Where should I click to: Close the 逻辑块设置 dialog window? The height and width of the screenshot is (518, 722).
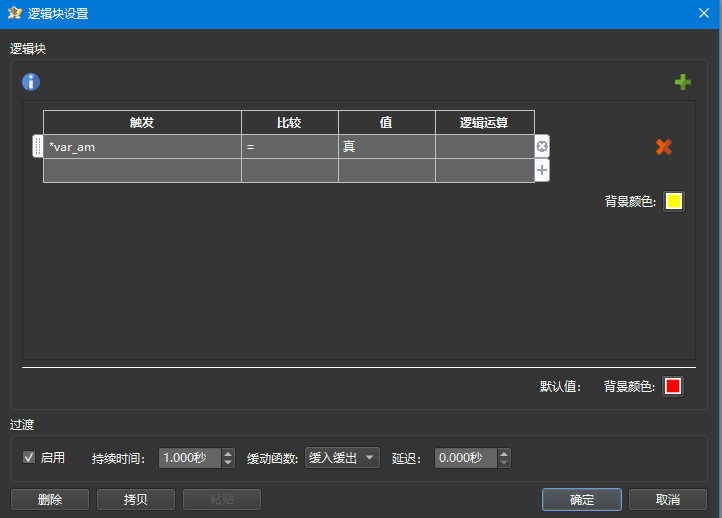(x=703, y=13)
